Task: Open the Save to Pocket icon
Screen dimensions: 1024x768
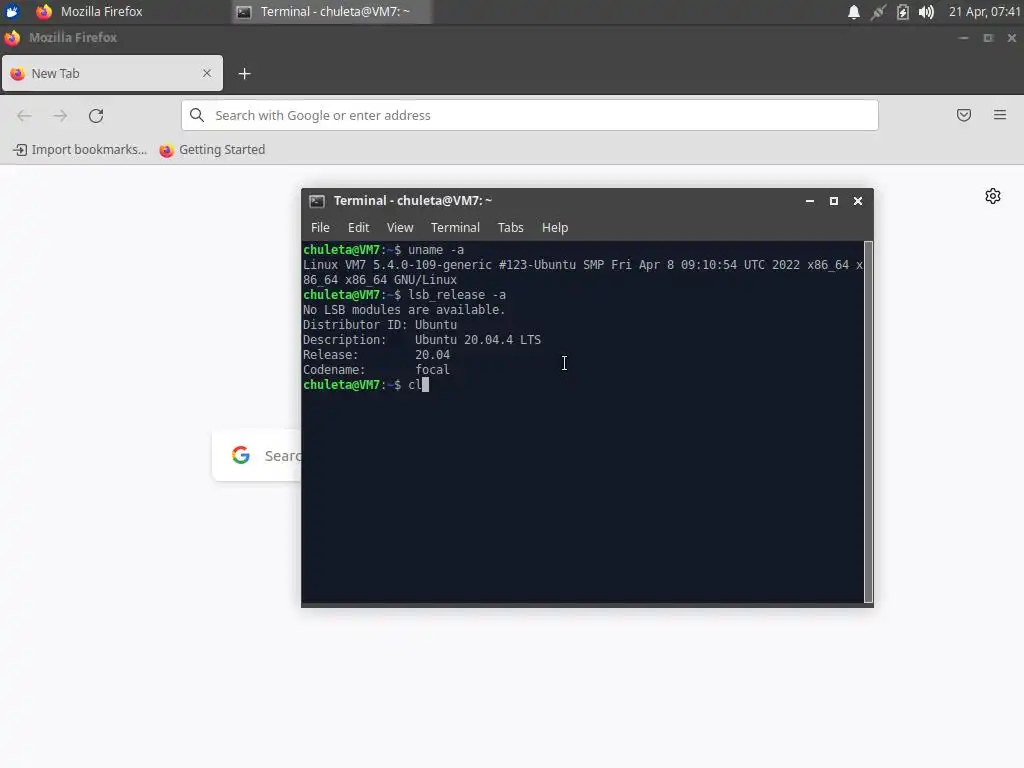Action: click(x=963, y=115)
